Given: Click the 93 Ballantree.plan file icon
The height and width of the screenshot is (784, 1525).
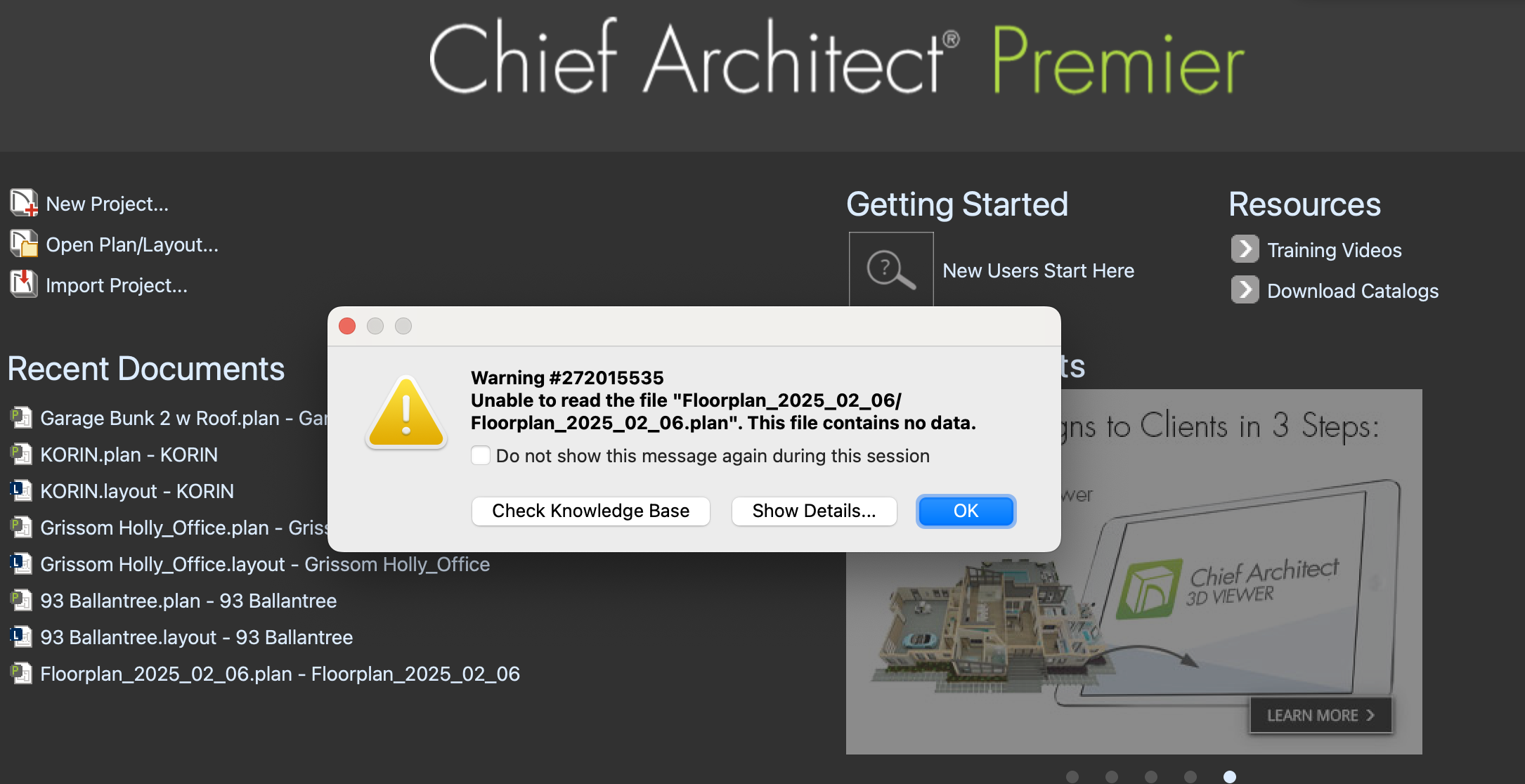Looking at the screenshot, I should click(x=21, y=600).
